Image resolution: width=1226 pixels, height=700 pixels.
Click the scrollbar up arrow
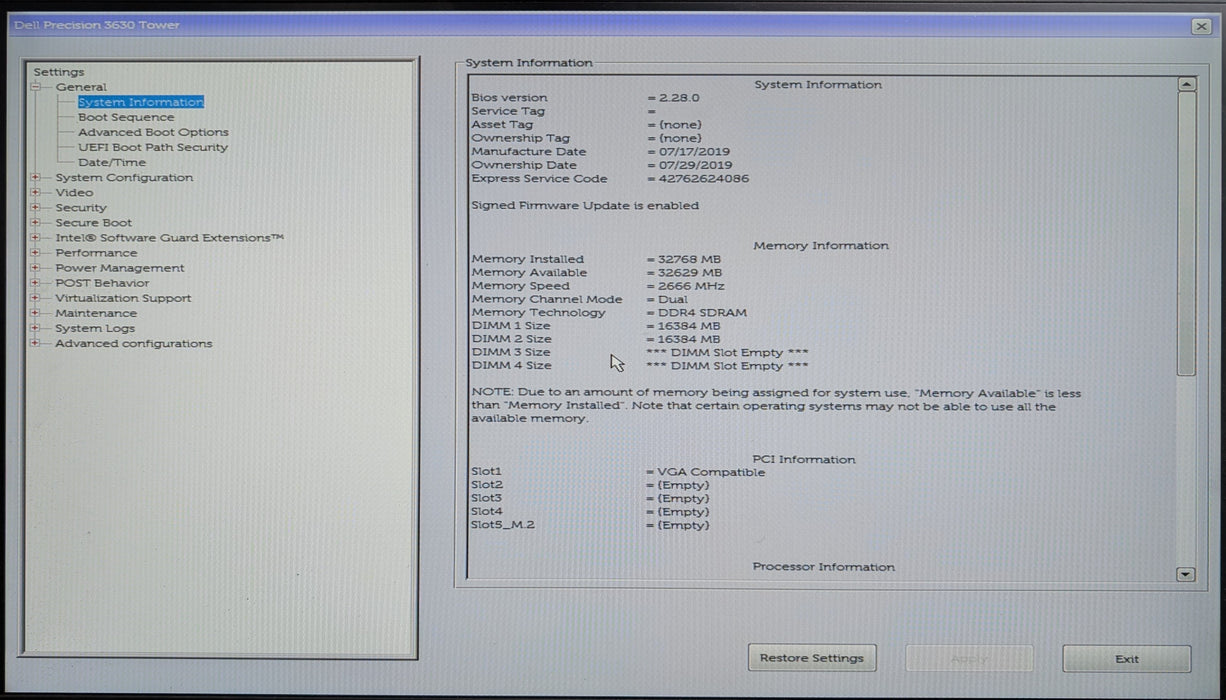(x=1186, y=85)
